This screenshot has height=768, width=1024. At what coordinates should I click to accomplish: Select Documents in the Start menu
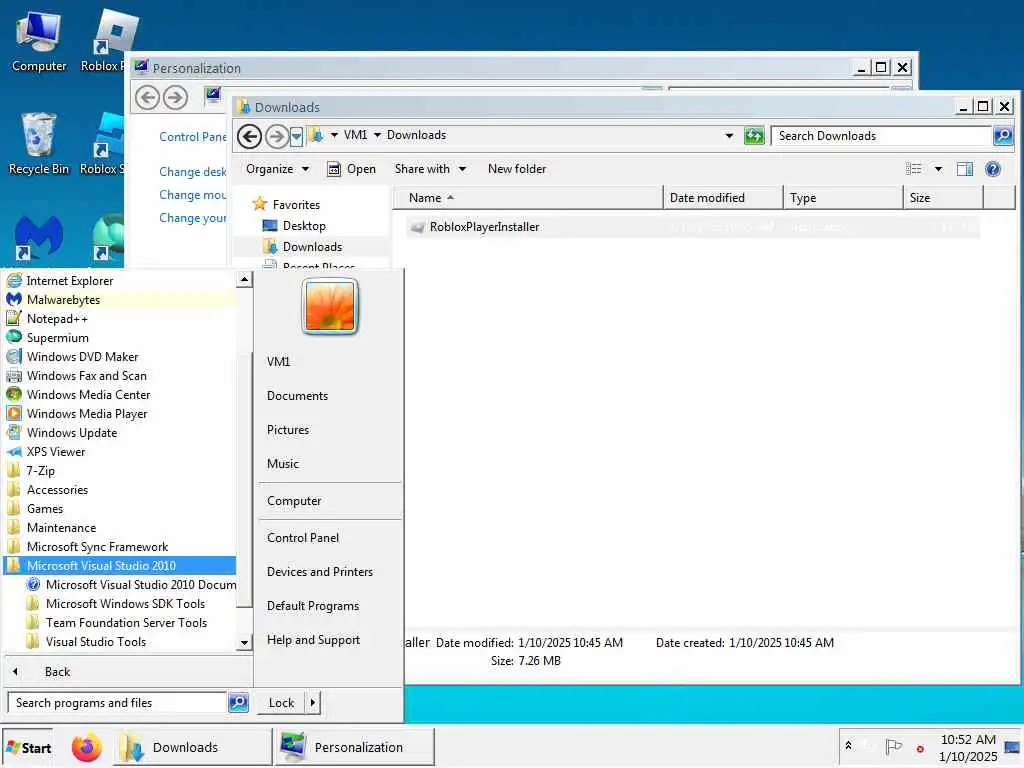coord(298,396)
